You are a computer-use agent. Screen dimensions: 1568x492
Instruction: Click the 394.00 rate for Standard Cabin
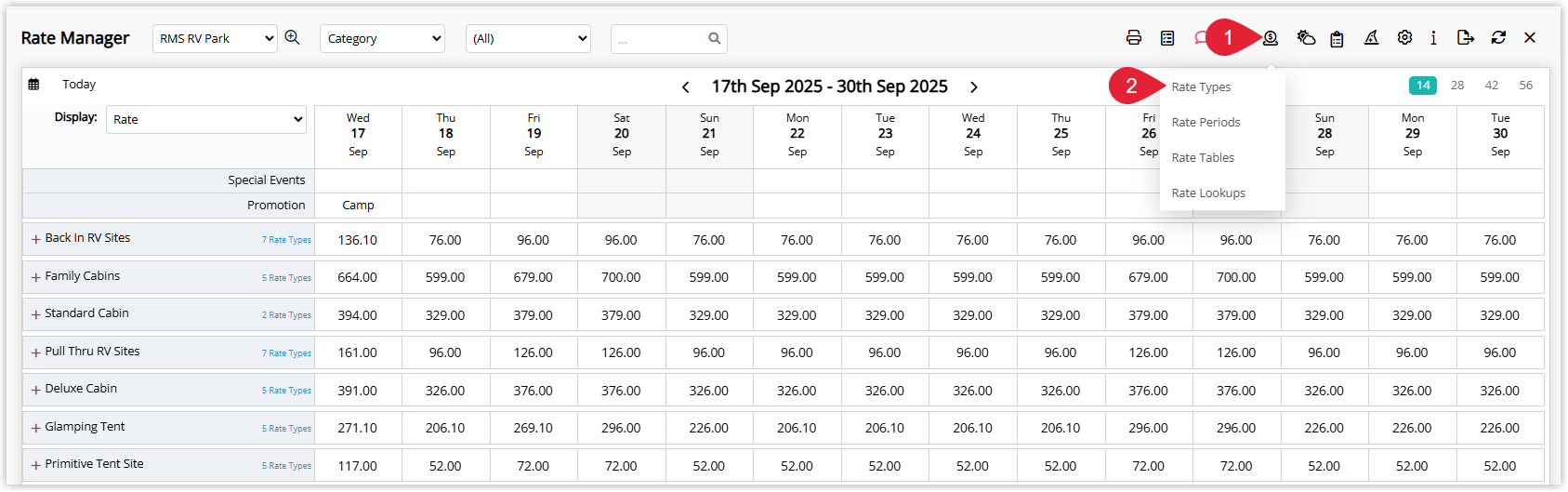coord(358,315)
